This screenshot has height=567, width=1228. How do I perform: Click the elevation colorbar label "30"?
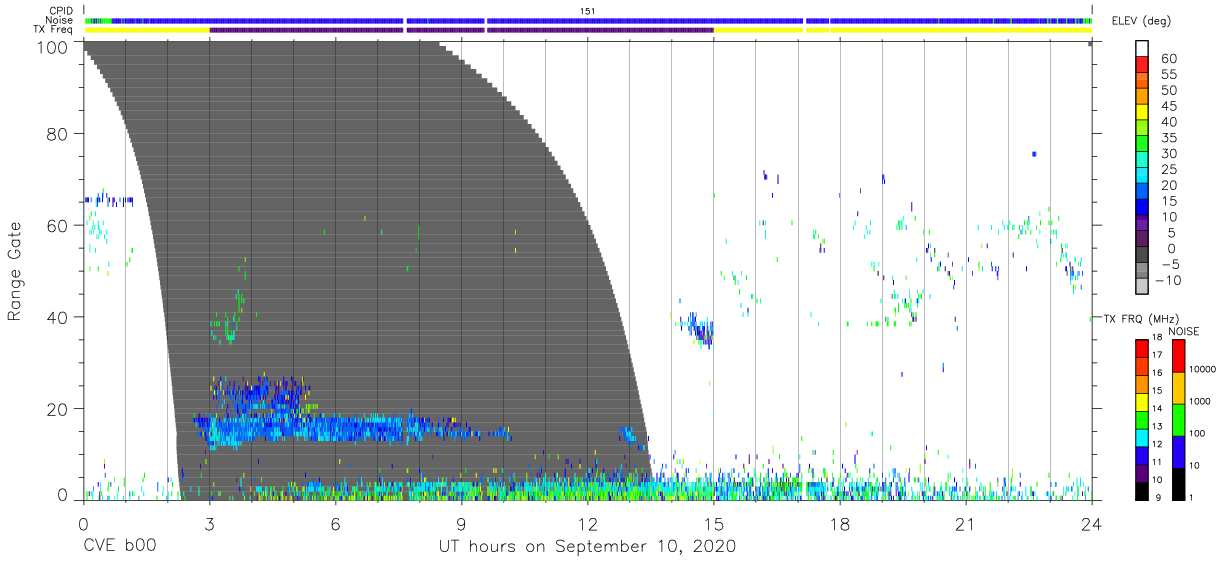pos(1168,154)
